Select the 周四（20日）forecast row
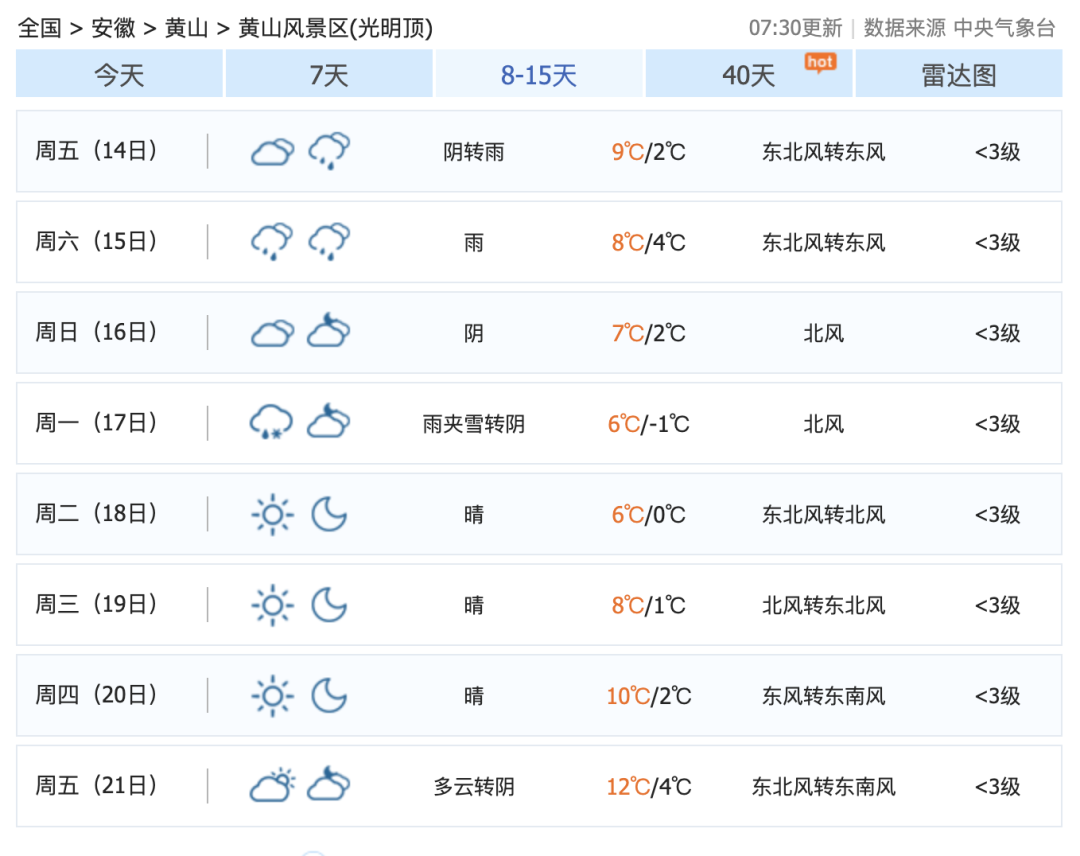The image size is (1080, 856). tap(539, 695)
